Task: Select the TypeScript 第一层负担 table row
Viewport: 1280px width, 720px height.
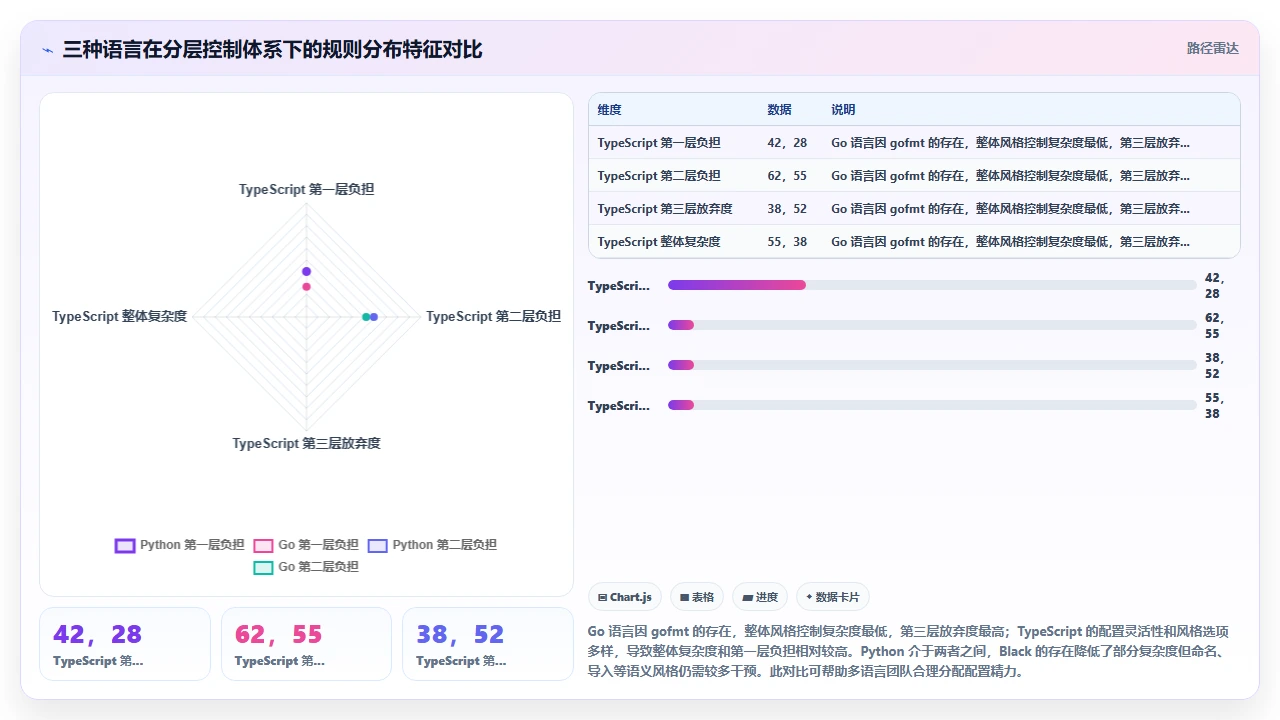Action: (915, 143)
